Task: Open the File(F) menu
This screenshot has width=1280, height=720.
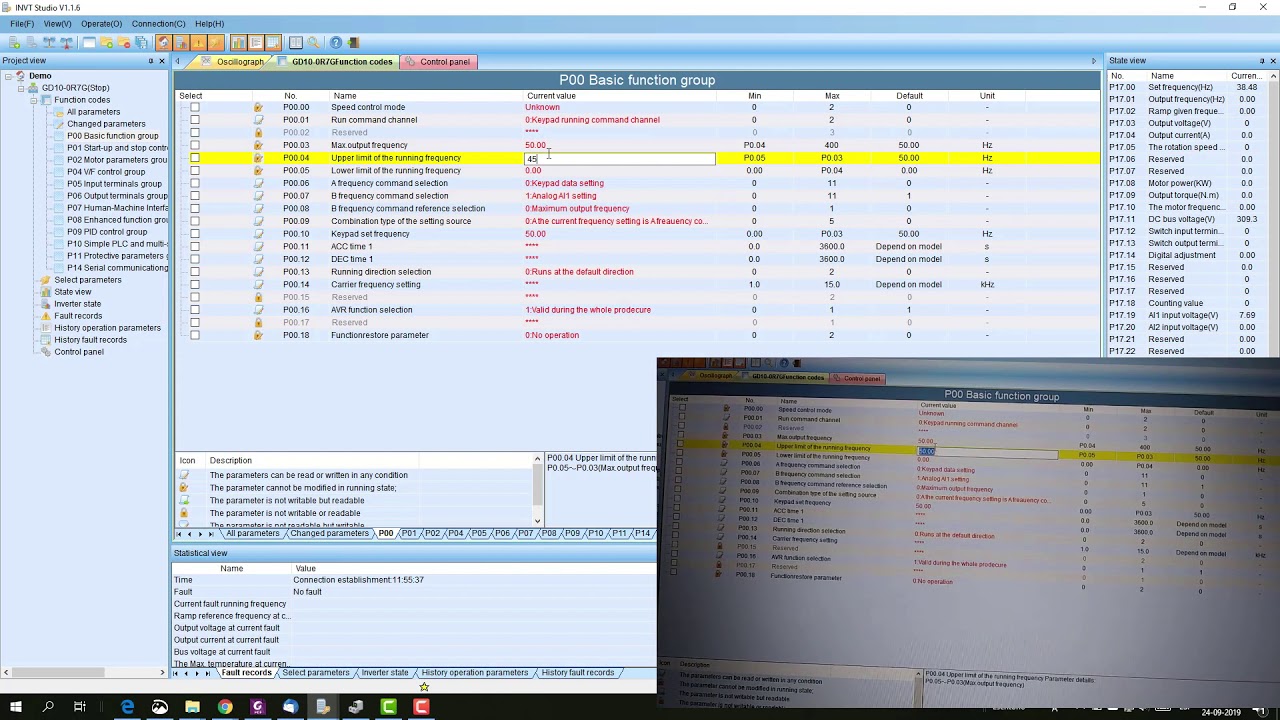Action: pos(21,23)
